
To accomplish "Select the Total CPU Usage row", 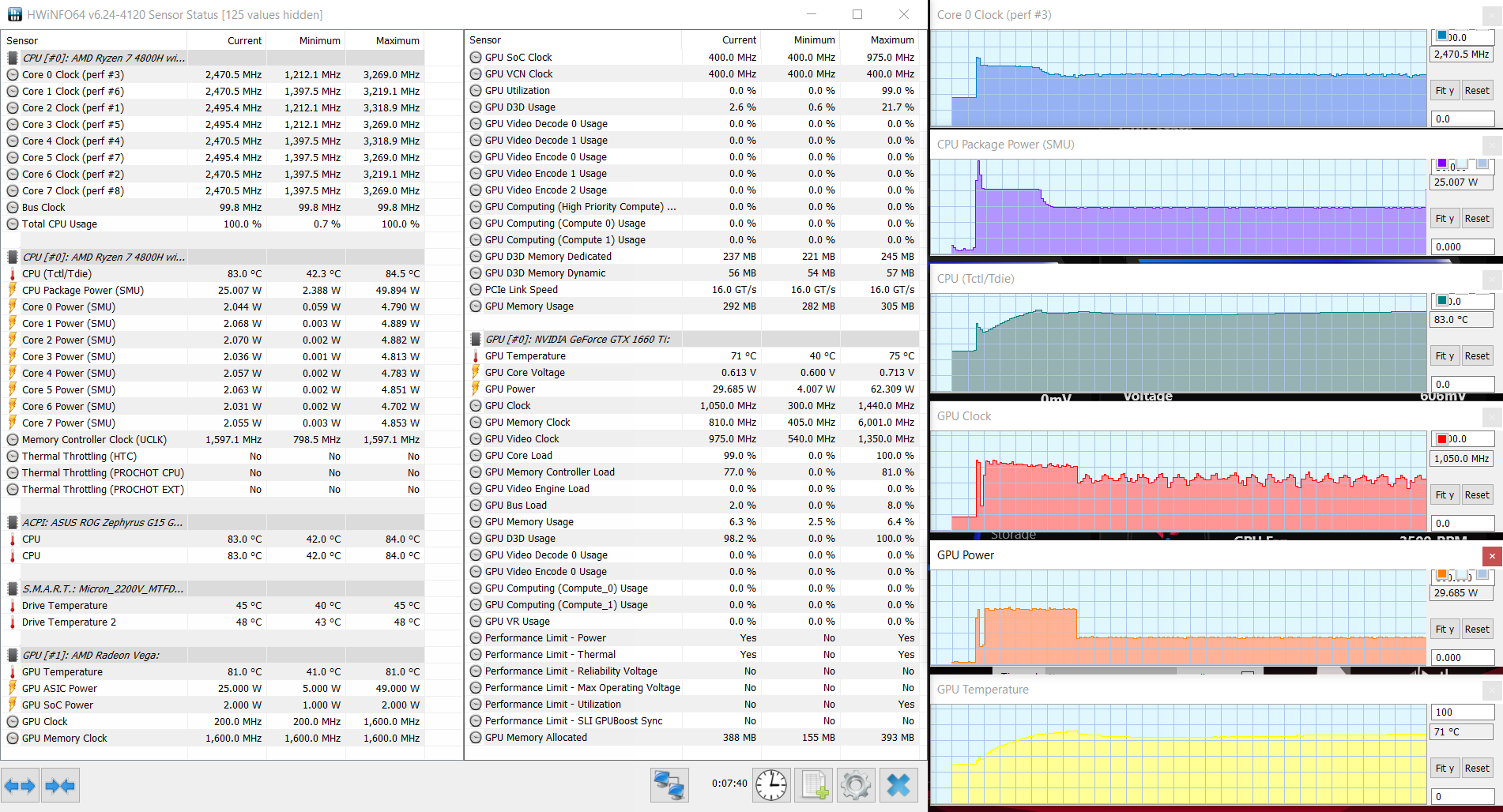I will (x=213, y=224).
